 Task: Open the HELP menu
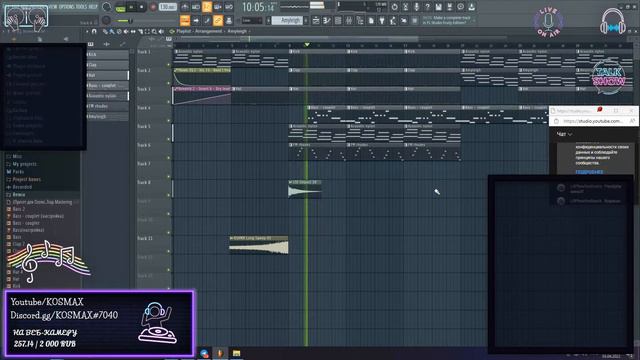pyautogui.click(x=93, y=7)
